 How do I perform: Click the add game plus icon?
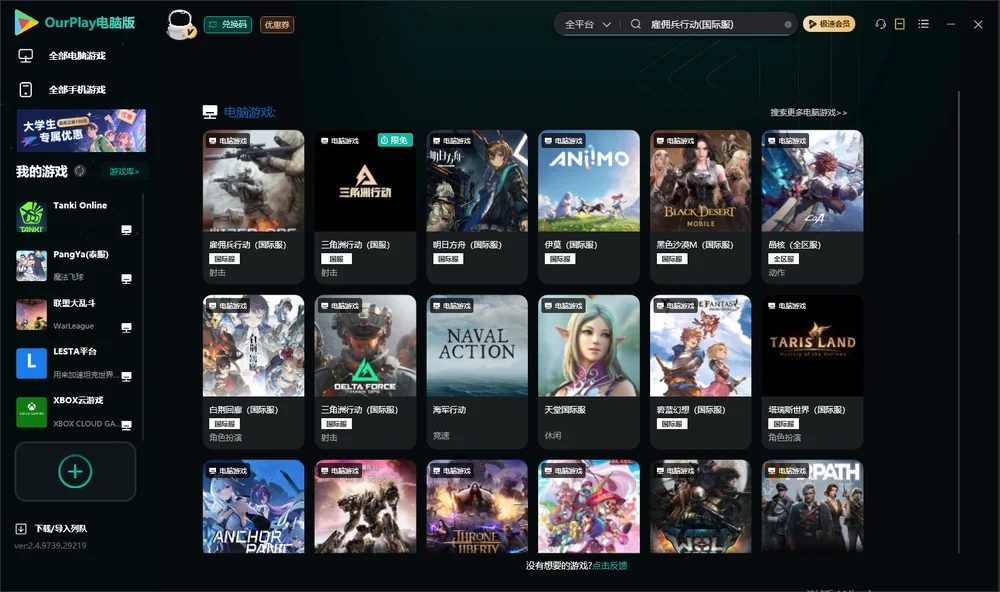[75, 471]
